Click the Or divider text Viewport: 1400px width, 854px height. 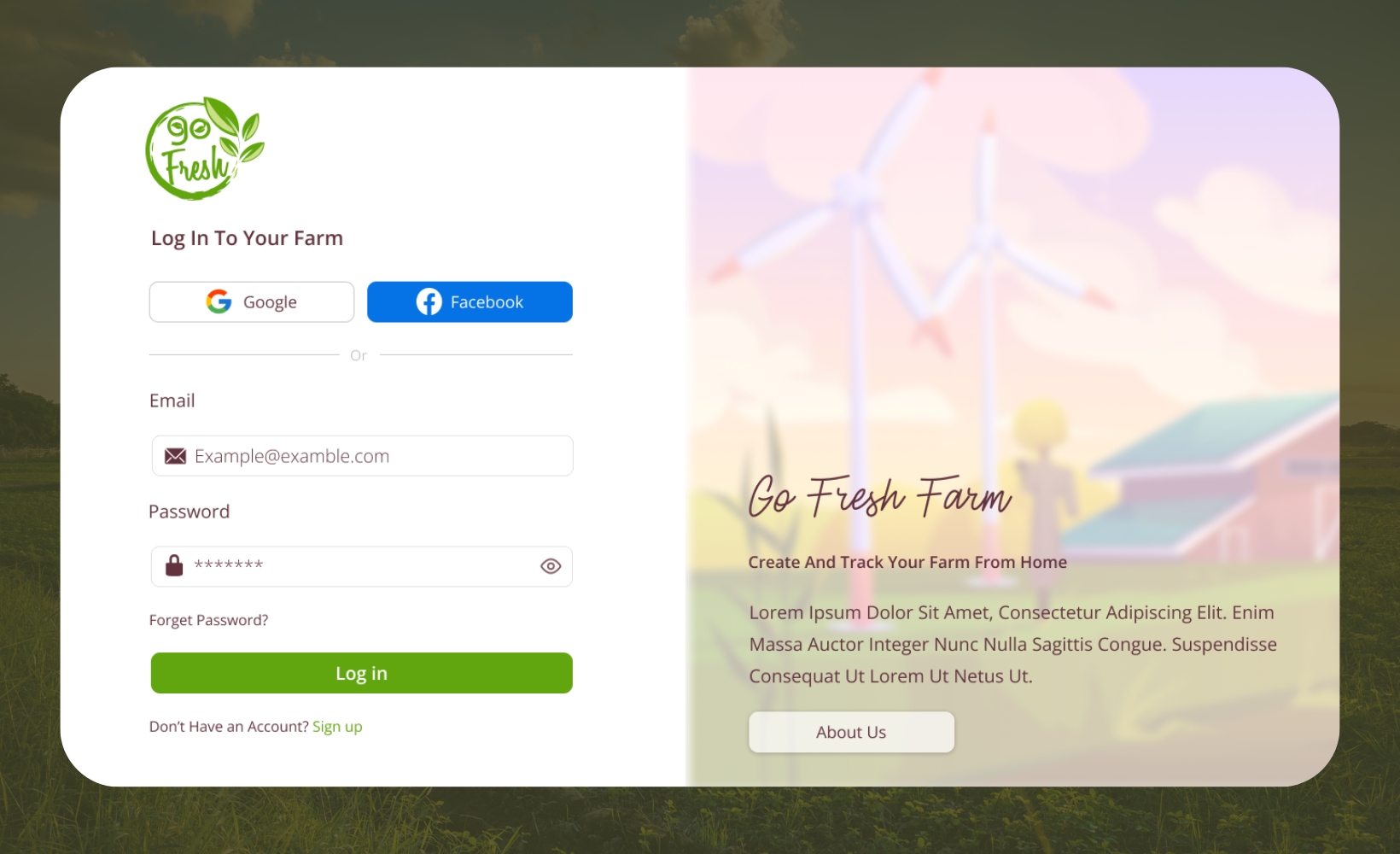pyautogui.click(x=359, y=355)
